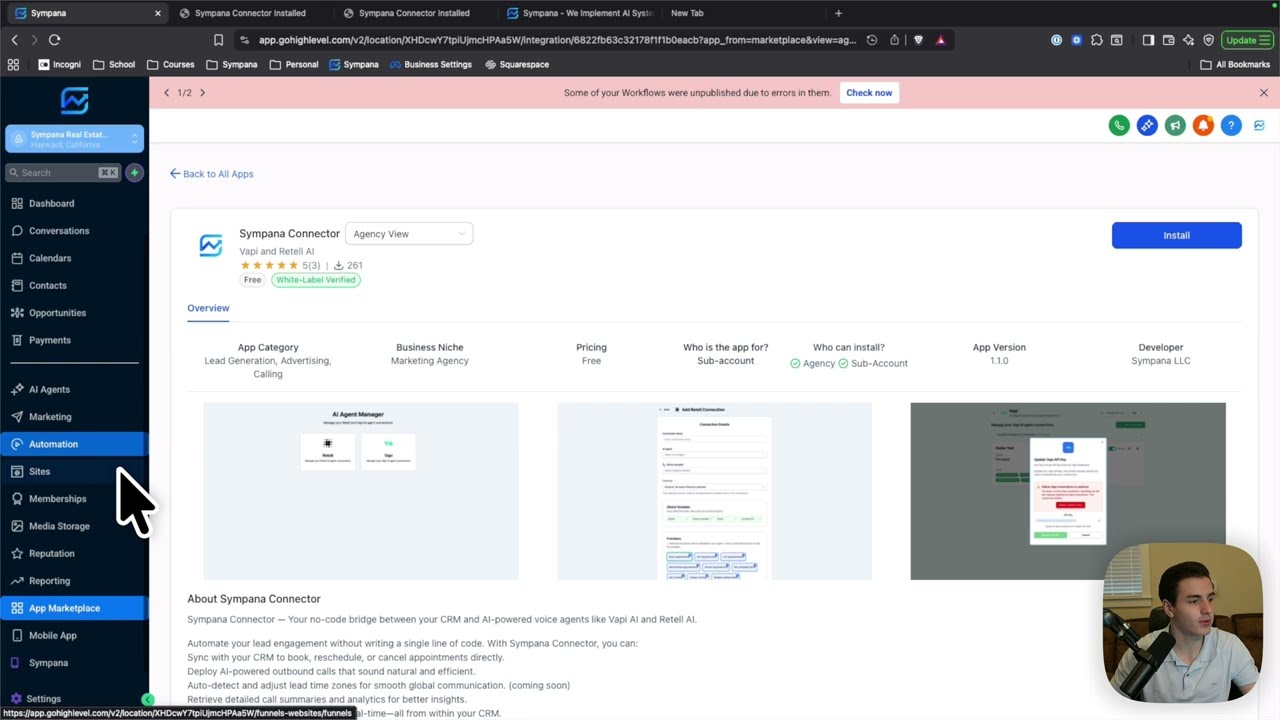
Task: Open the AI Agent Manager screenshot thumbnail
Action: coord(360,491)
